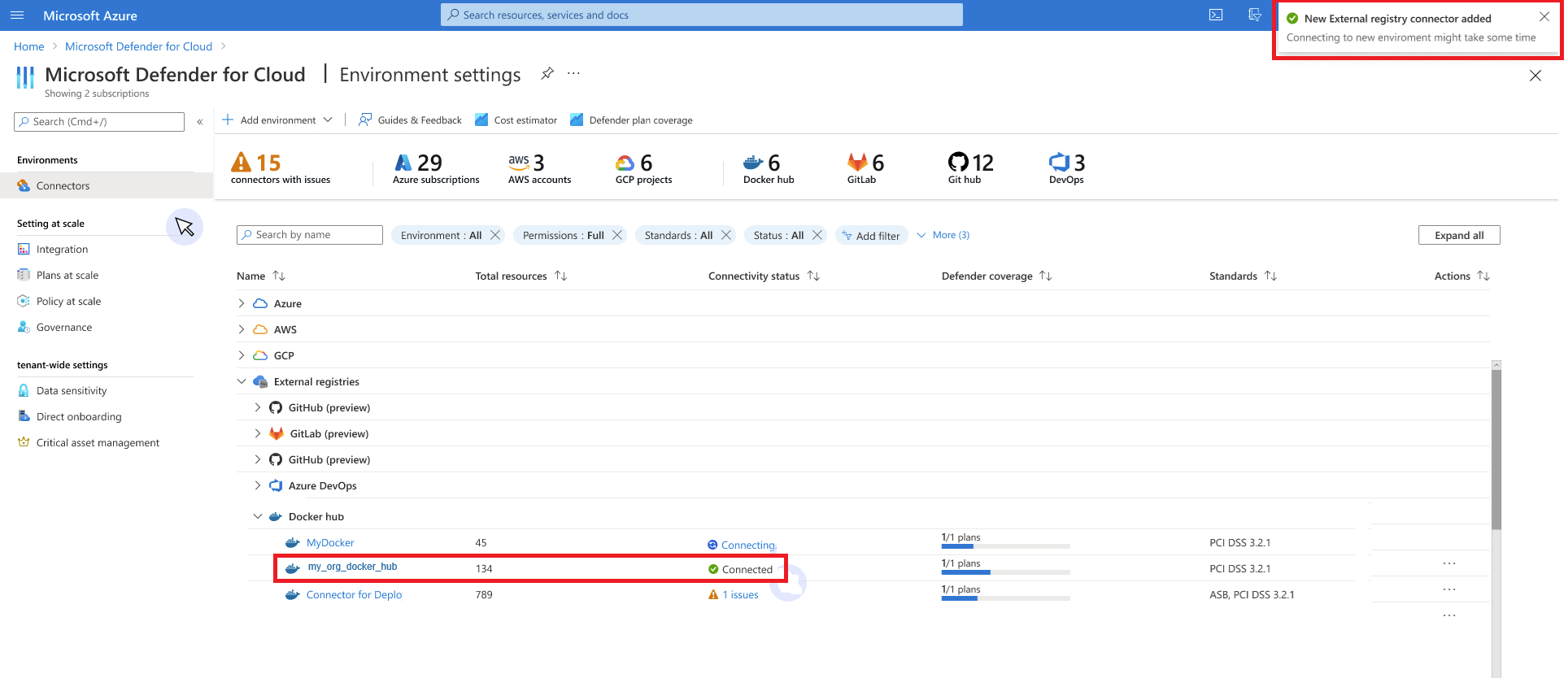The width and height of the screenshot is (1568, 678).
Task: Click the Expand all button
Action: [1458, 235]
